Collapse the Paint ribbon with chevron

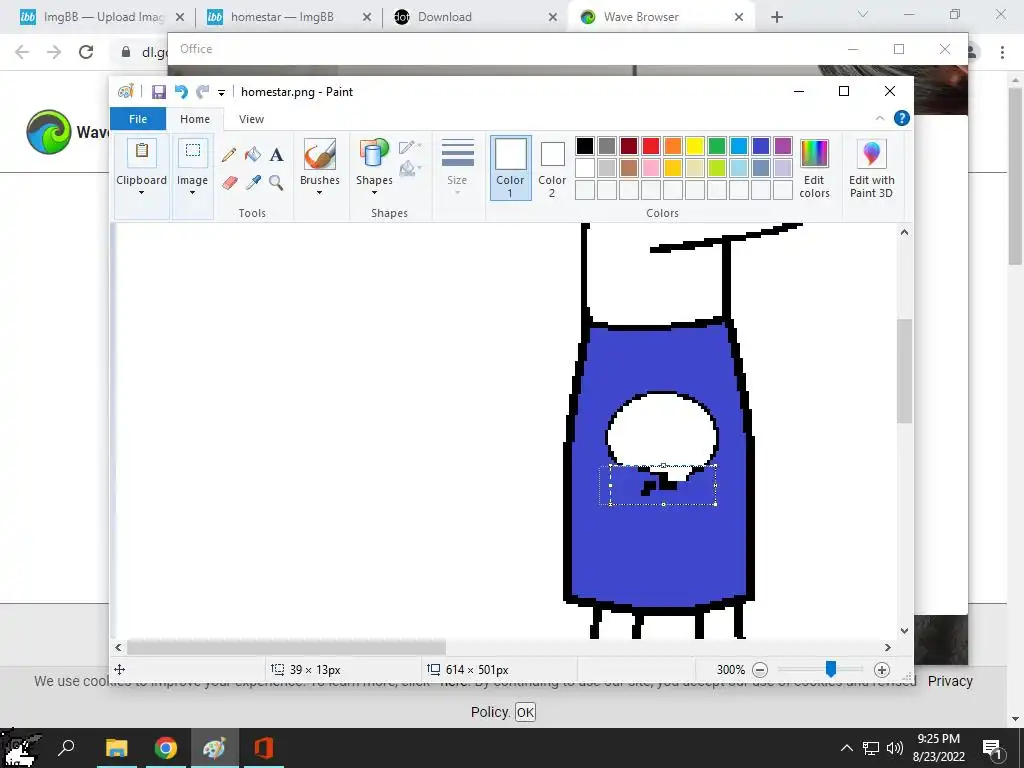tap(880, 118)
